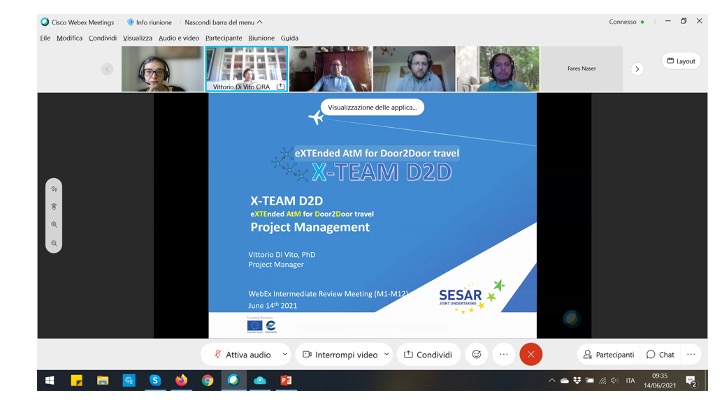Click the ITA language indicator
Image resolution: width=720 pixels, height=405 pixels.
pyautogui.click(x=630, y=380)
